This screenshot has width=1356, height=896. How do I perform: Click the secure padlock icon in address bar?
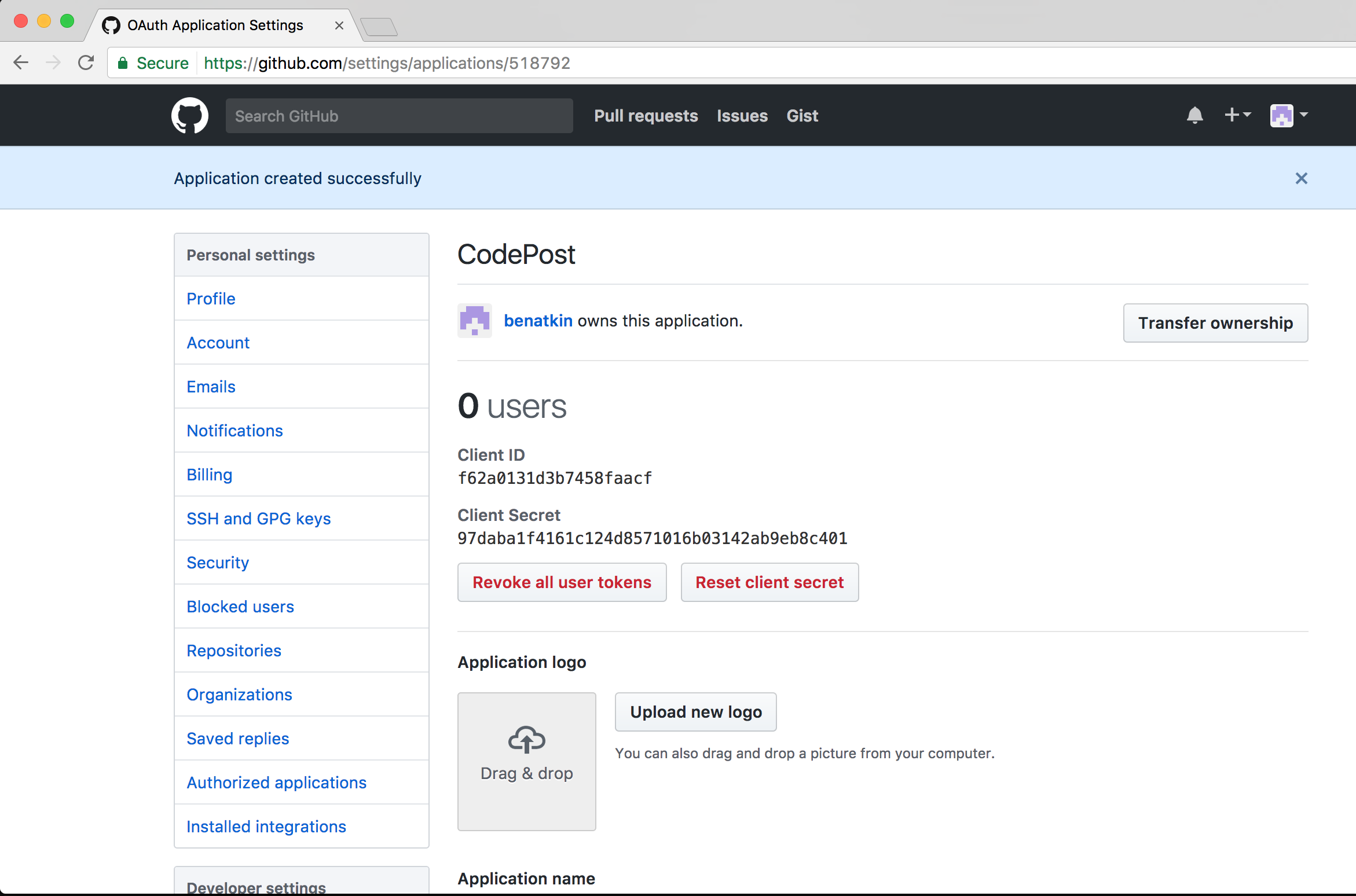point(122,63)
